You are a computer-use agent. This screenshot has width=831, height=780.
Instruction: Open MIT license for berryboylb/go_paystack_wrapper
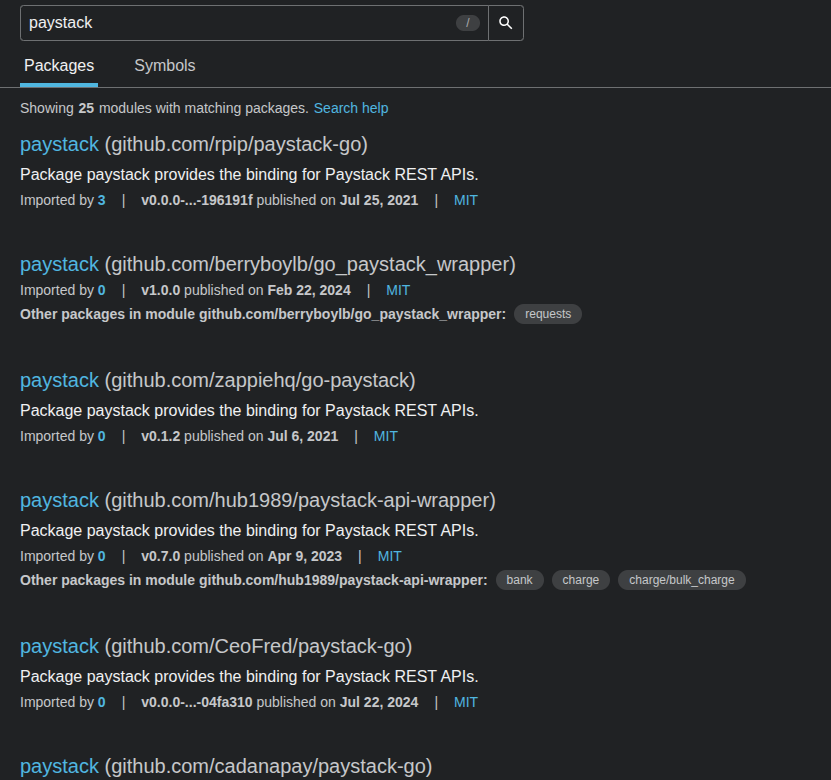tap(398, 290)
